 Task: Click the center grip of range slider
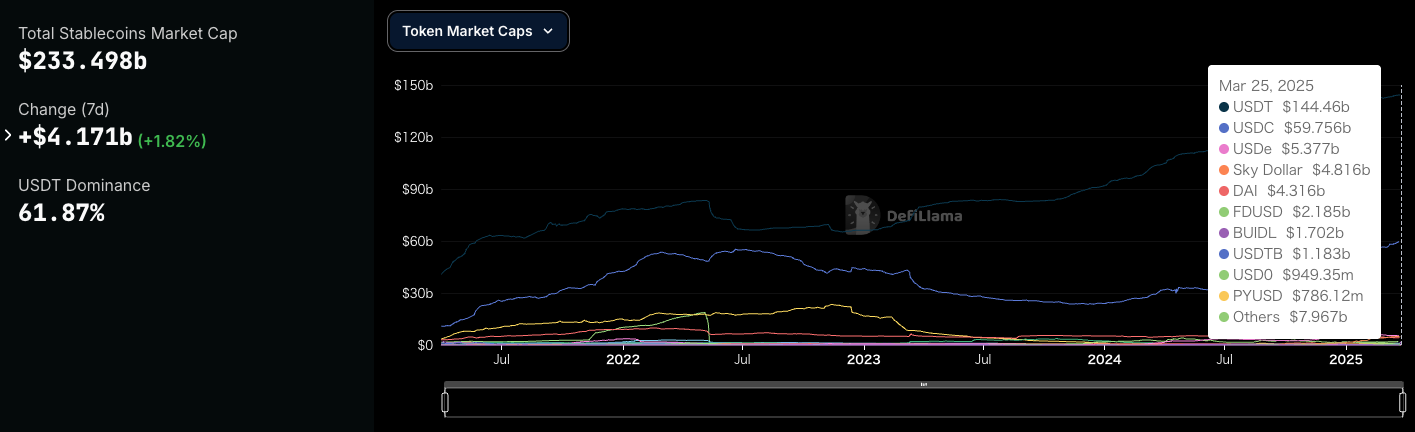923,384
